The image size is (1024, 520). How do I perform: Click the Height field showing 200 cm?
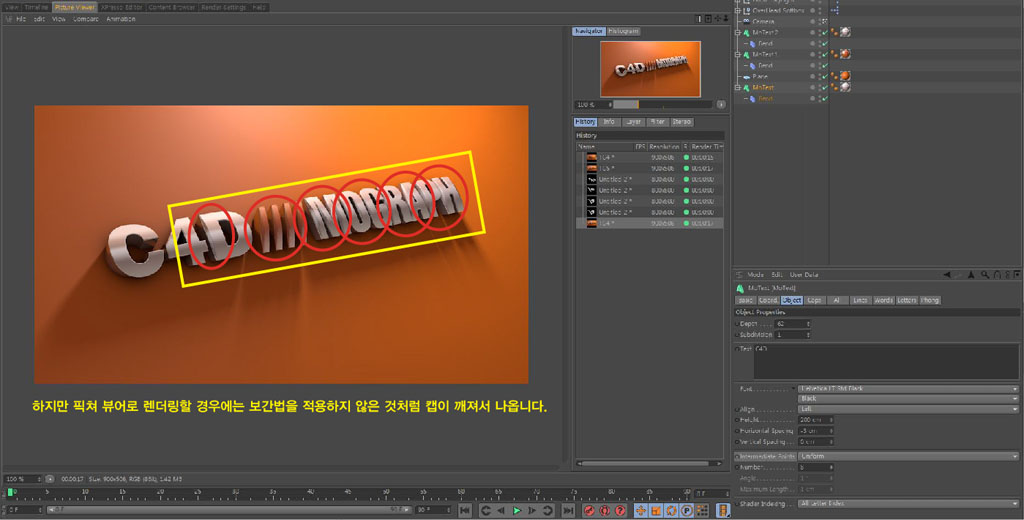[x=816, y=420]
